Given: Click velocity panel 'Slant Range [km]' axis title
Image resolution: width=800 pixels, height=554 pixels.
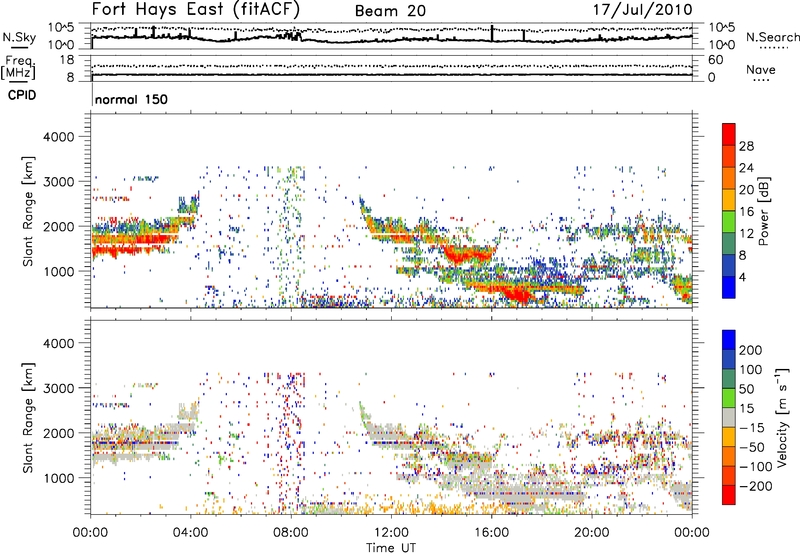Looking at the screenshot, I should 28,417.
